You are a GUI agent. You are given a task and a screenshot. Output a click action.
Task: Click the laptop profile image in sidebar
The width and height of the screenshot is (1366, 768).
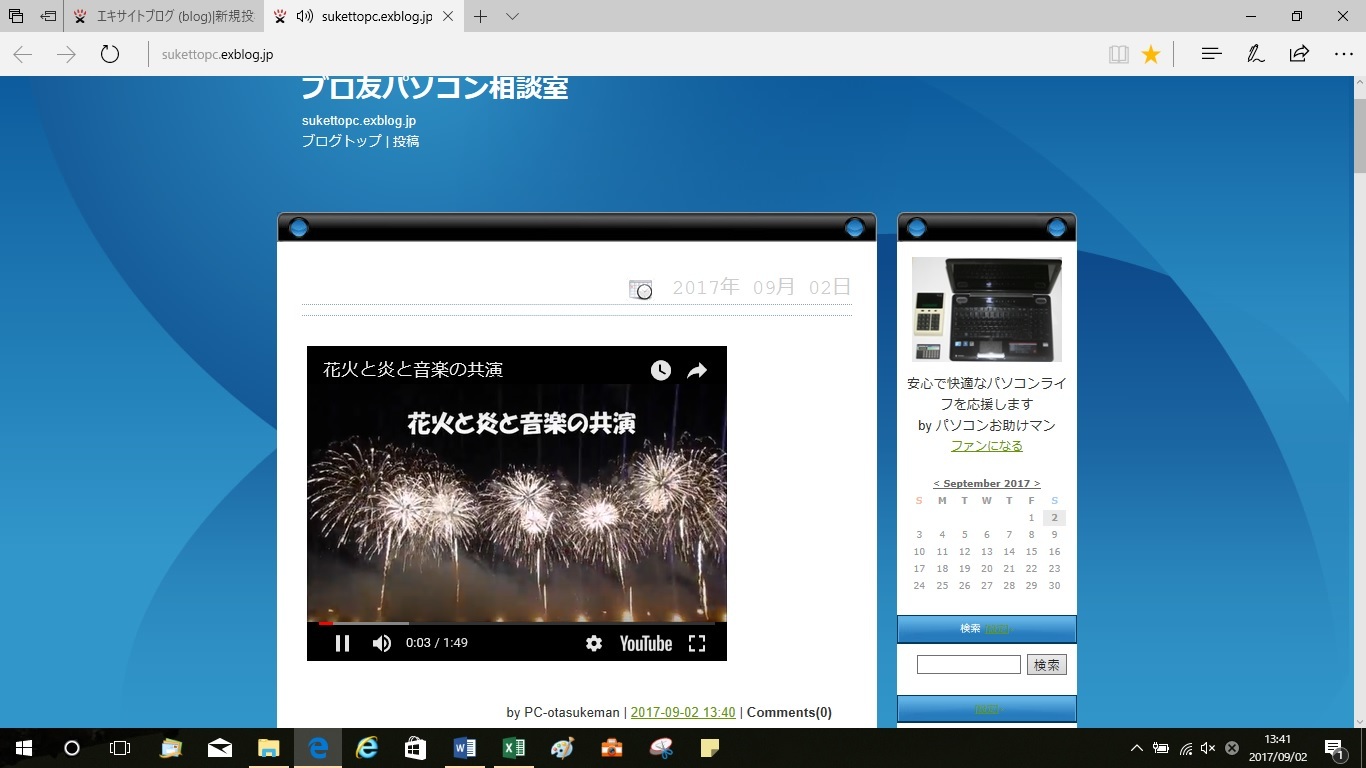(987, 309)
